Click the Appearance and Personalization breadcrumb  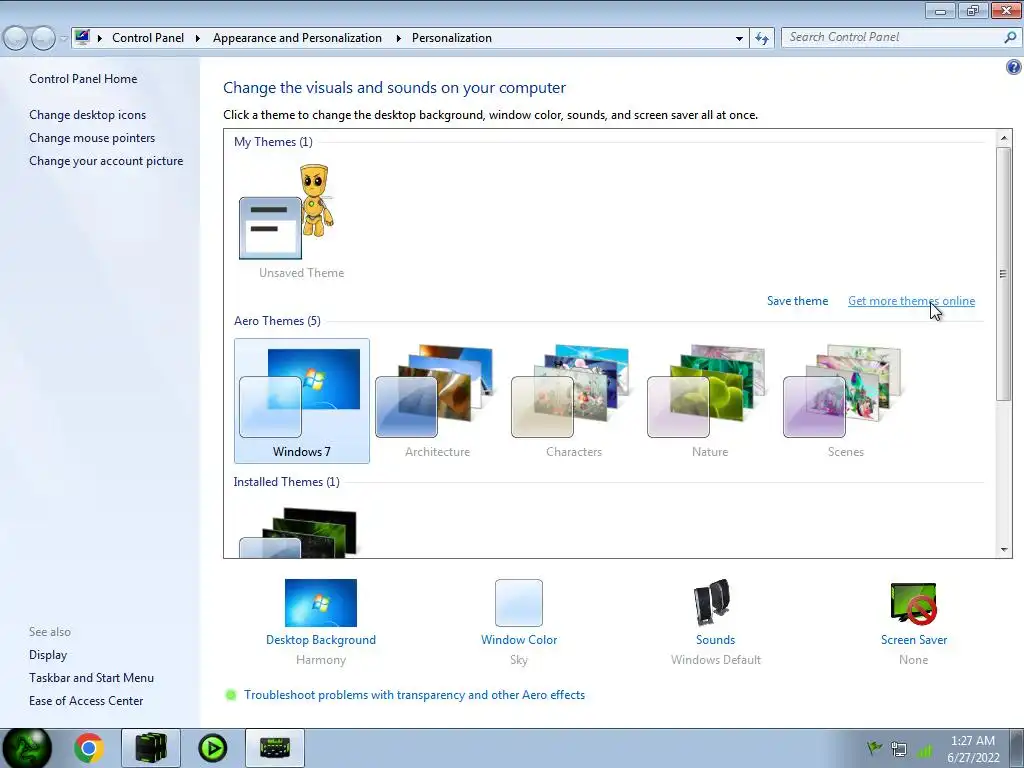(297, 38)
